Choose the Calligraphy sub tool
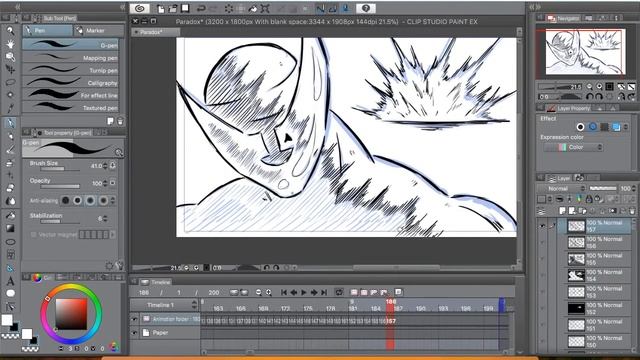 [x=71, y=83]
